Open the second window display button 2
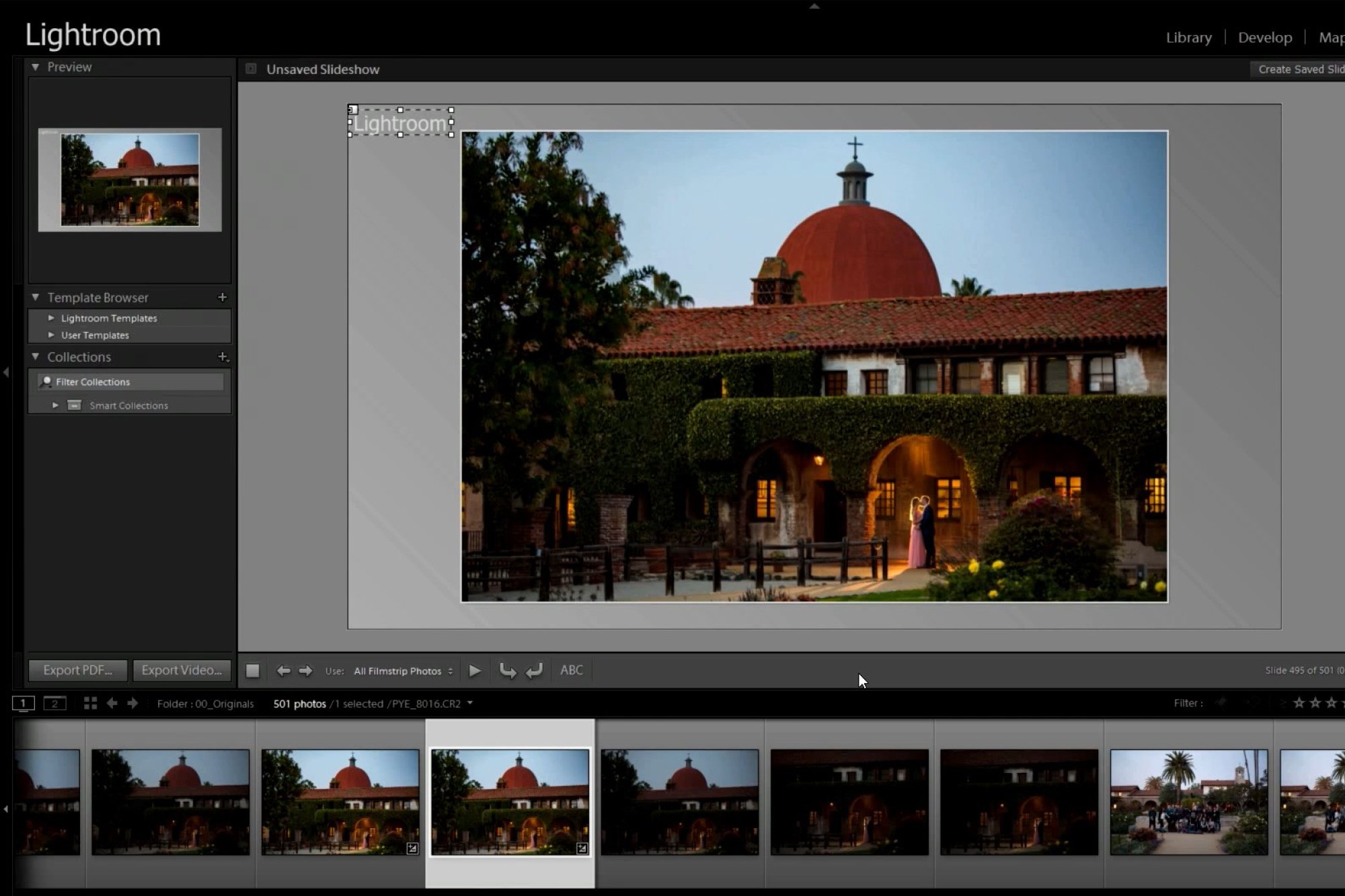Screen dimensions: 1345x896 pos(55,703)
